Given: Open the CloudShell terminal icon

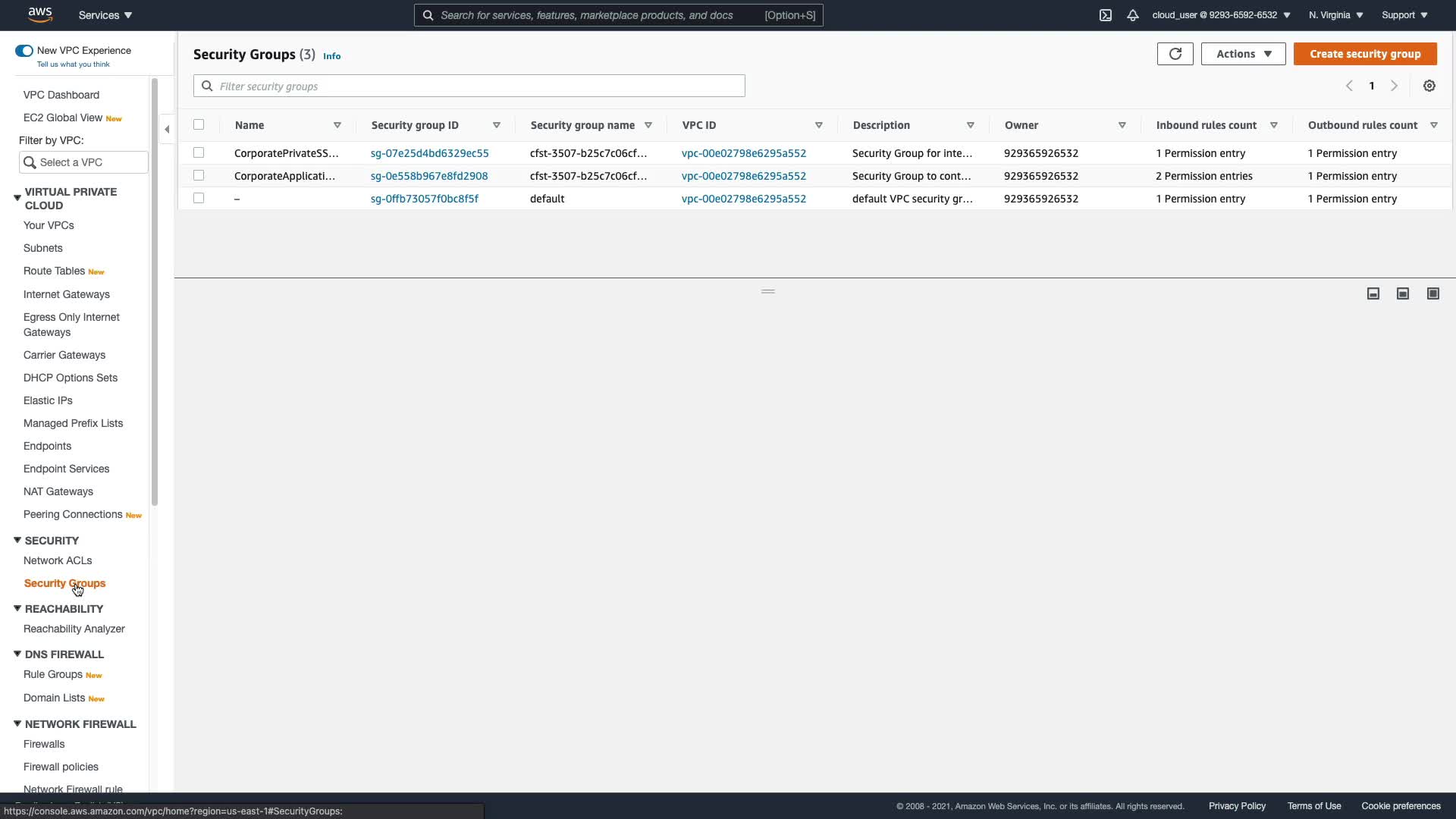Looking at the screenshot, I should pyautogui.click(x=1106, y=15).
